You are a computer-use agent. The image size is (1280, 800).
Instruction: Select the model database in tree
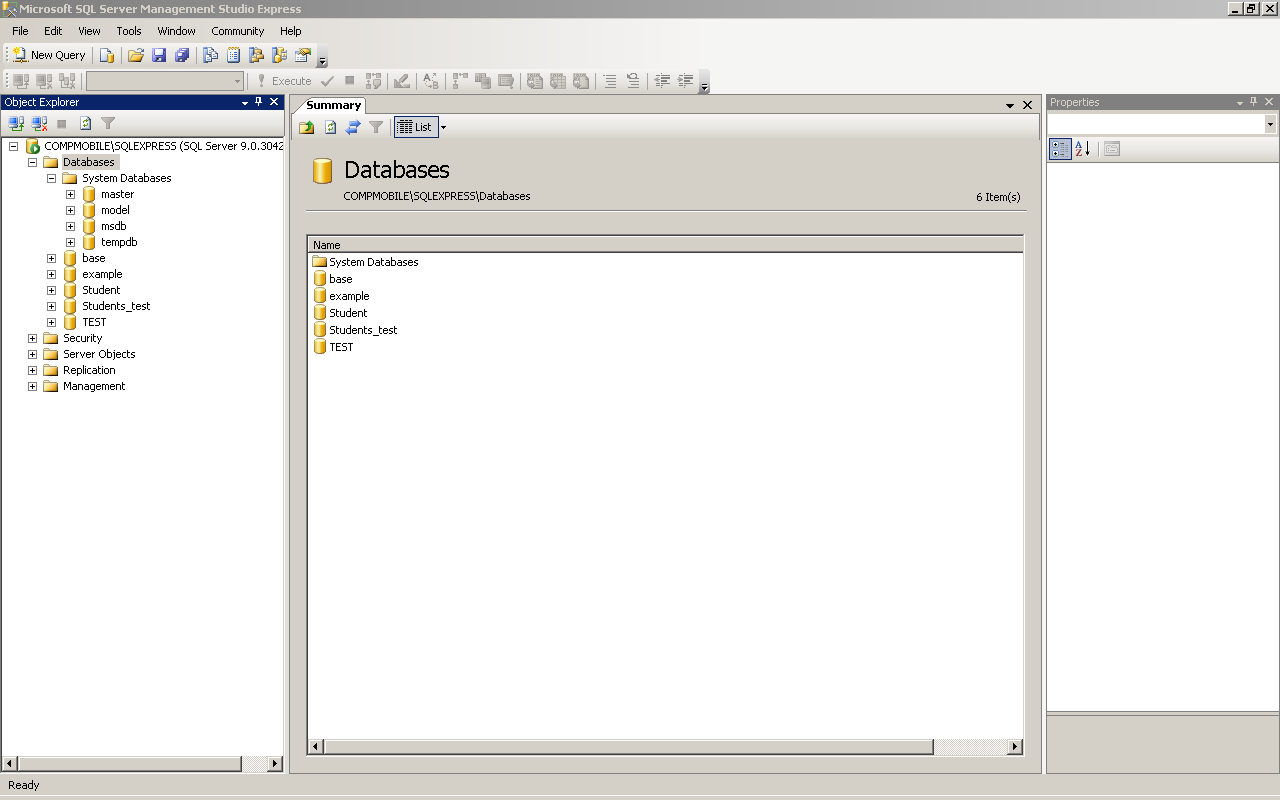coord(115,210)
